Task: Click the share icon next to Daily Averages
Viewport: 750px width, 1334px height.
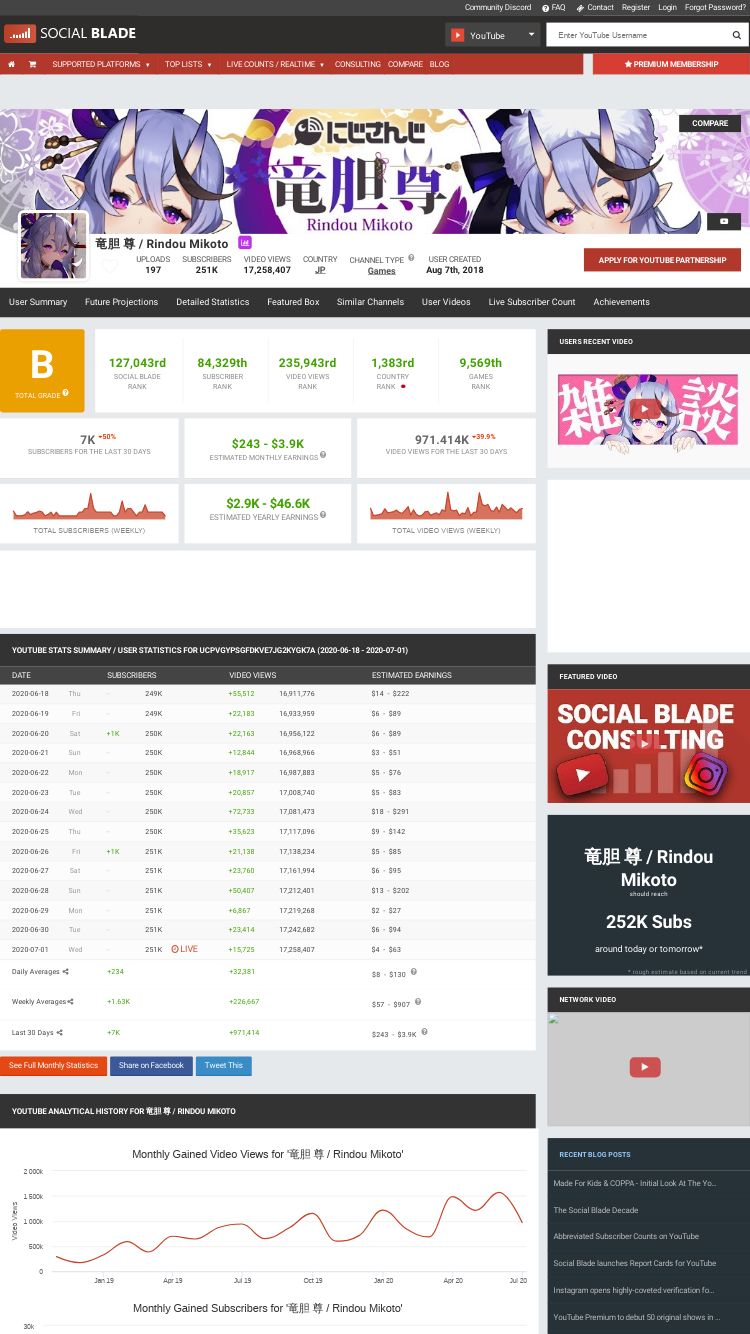Action: 66,972
